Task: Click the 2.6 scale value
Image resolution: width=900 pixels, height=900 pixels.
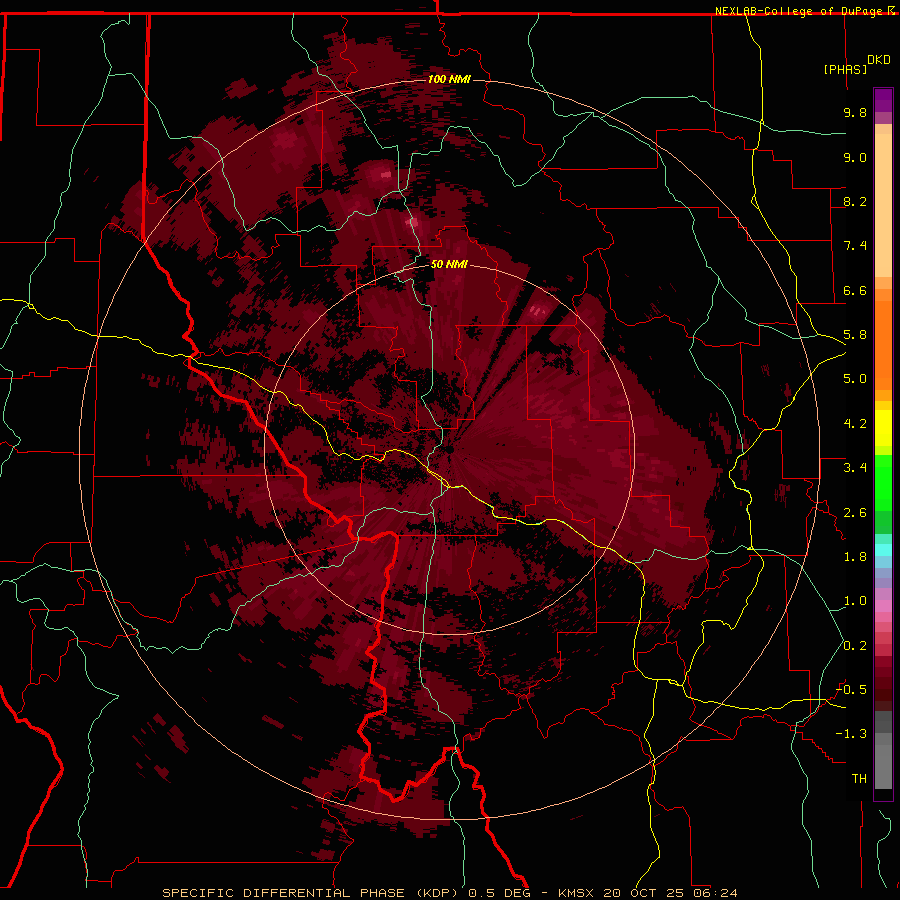Action: [855, 513]
